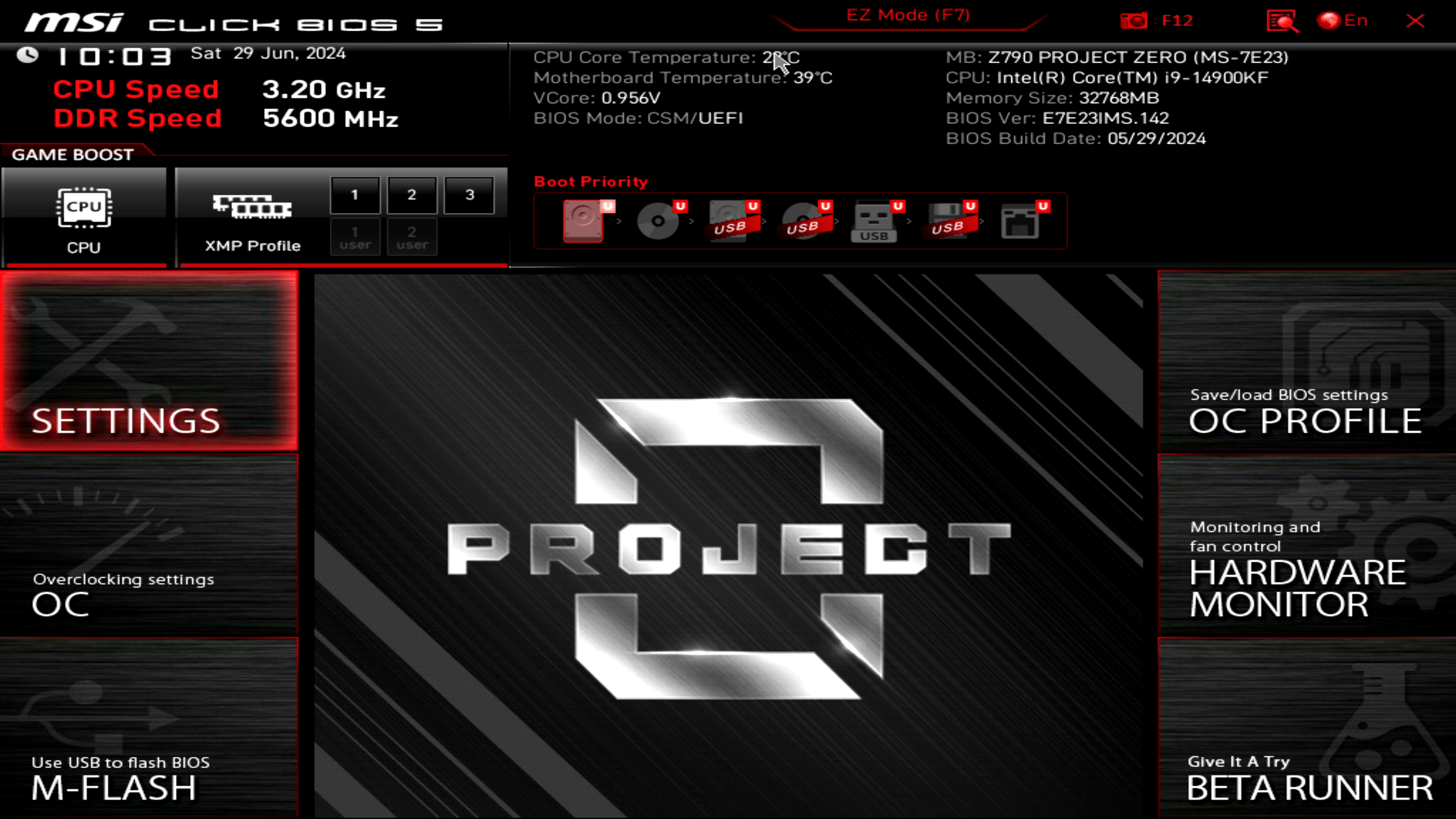Image resolution: width=1456 pixels, height=819 pixels.
Task: Click the USB key boot device icon
Action: [874, 221]
